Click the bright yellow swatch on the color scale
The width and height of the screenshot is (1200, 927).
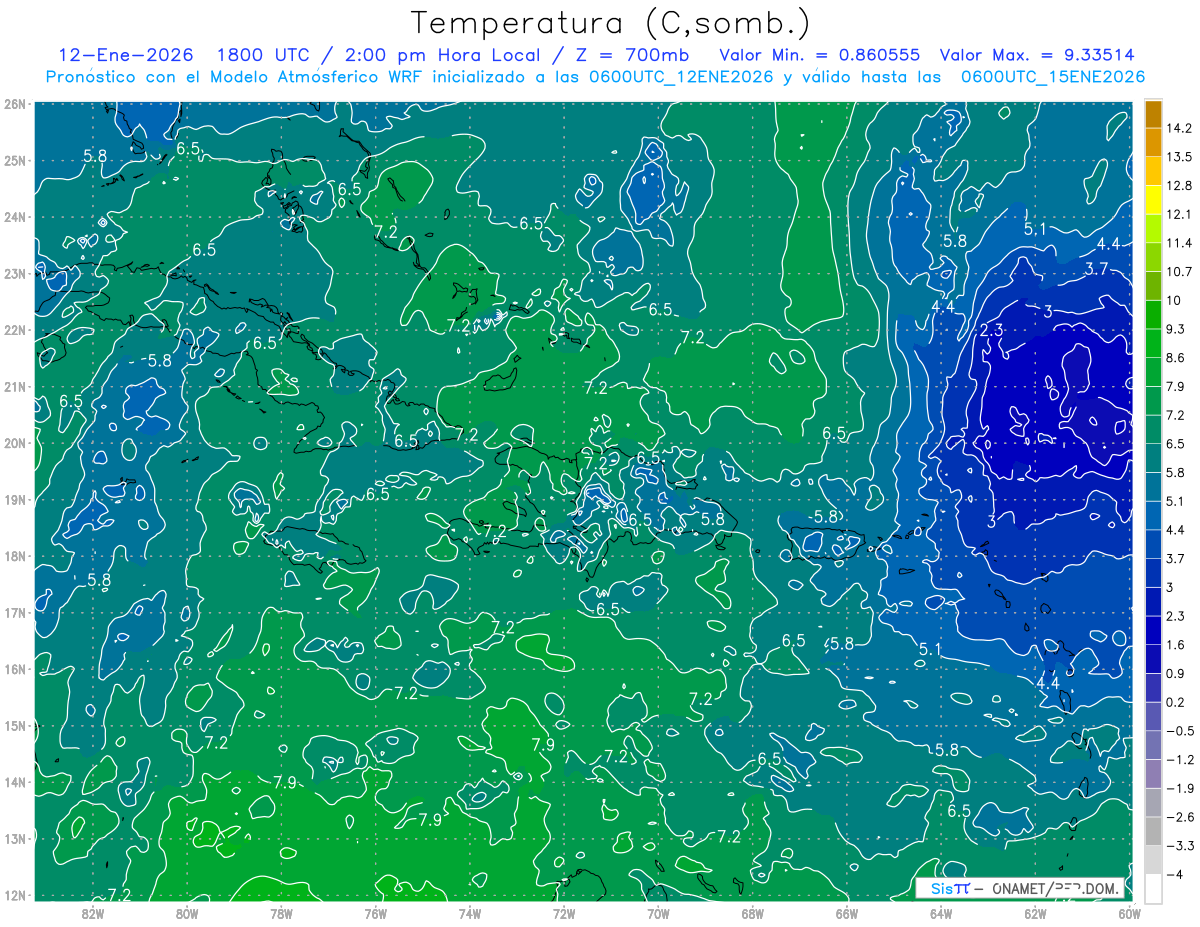pos(1153,200)
